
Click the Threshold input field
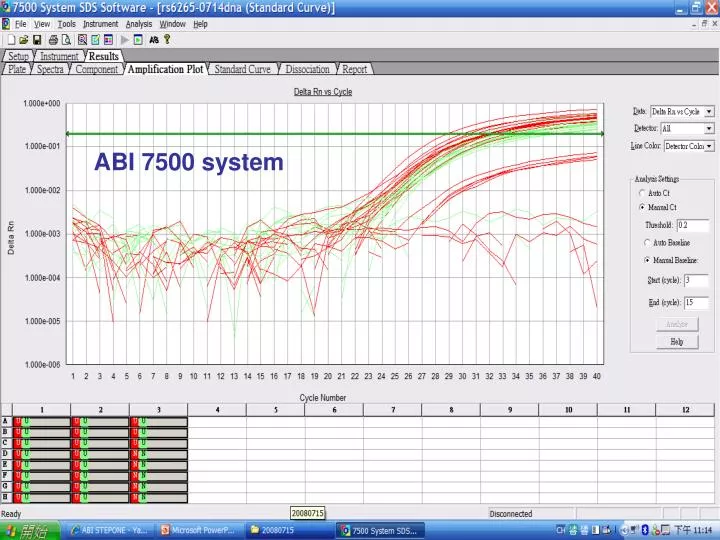[693, 225]
